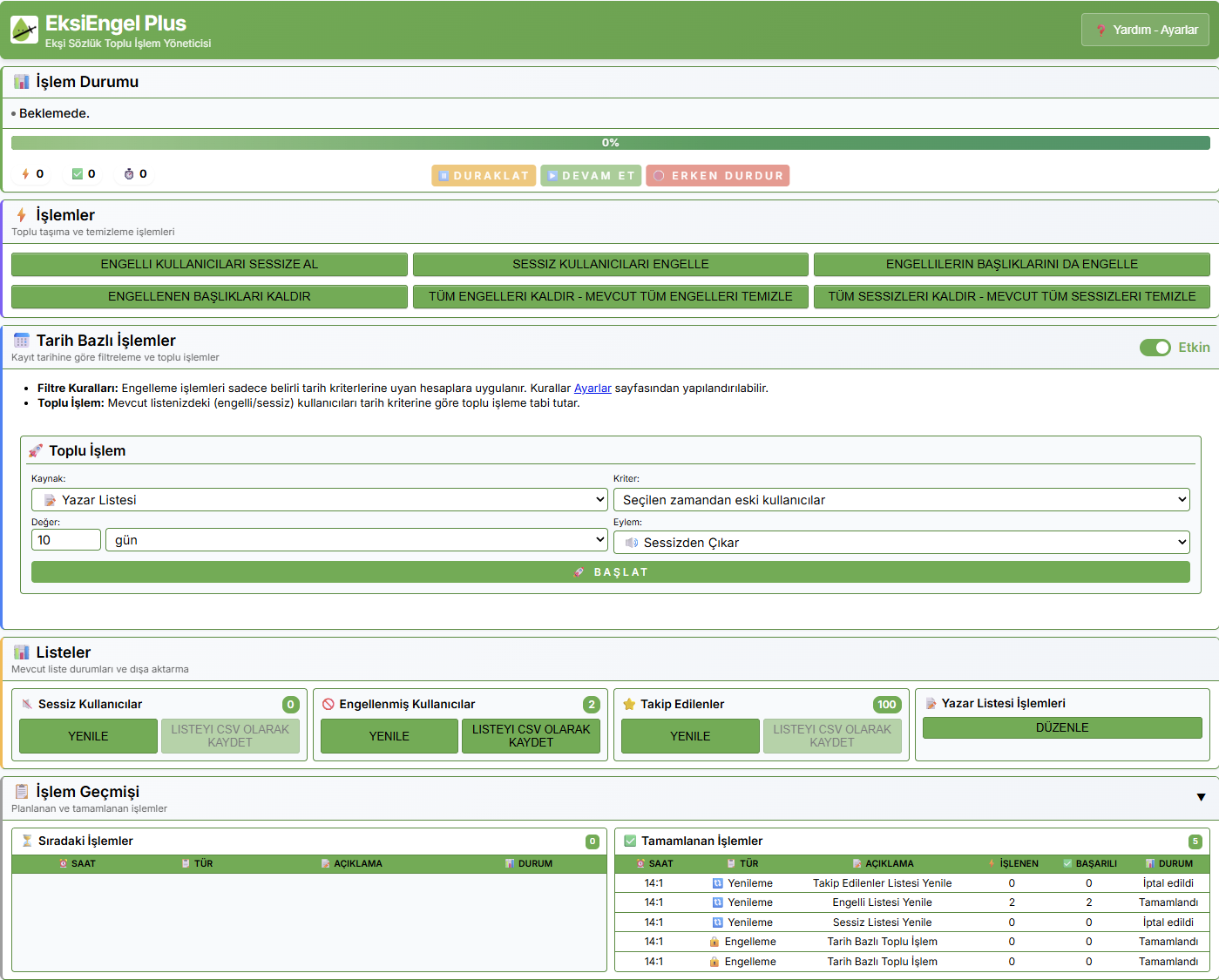The height and width of the screenshot is (980, 1219).
Task: Click the DÜZENLE button
Action: [x=1062, y=727]
